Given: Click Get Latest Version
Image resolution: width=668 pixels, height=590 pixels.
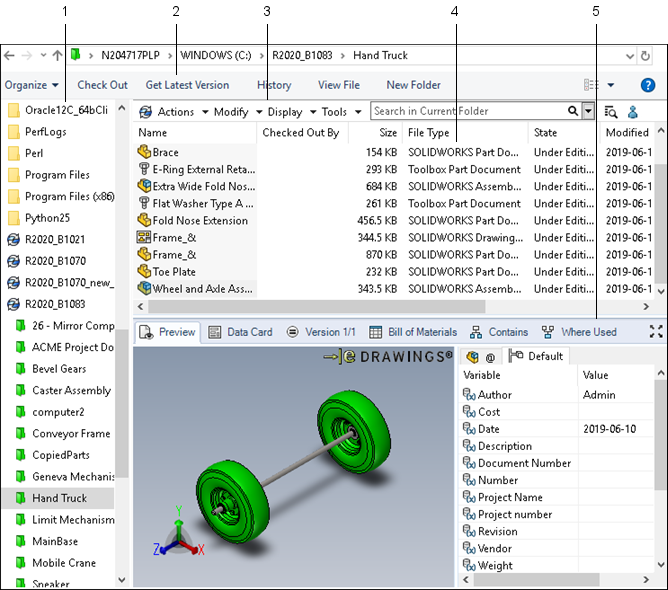Looking at the screenshot, I should pos(187,85).
